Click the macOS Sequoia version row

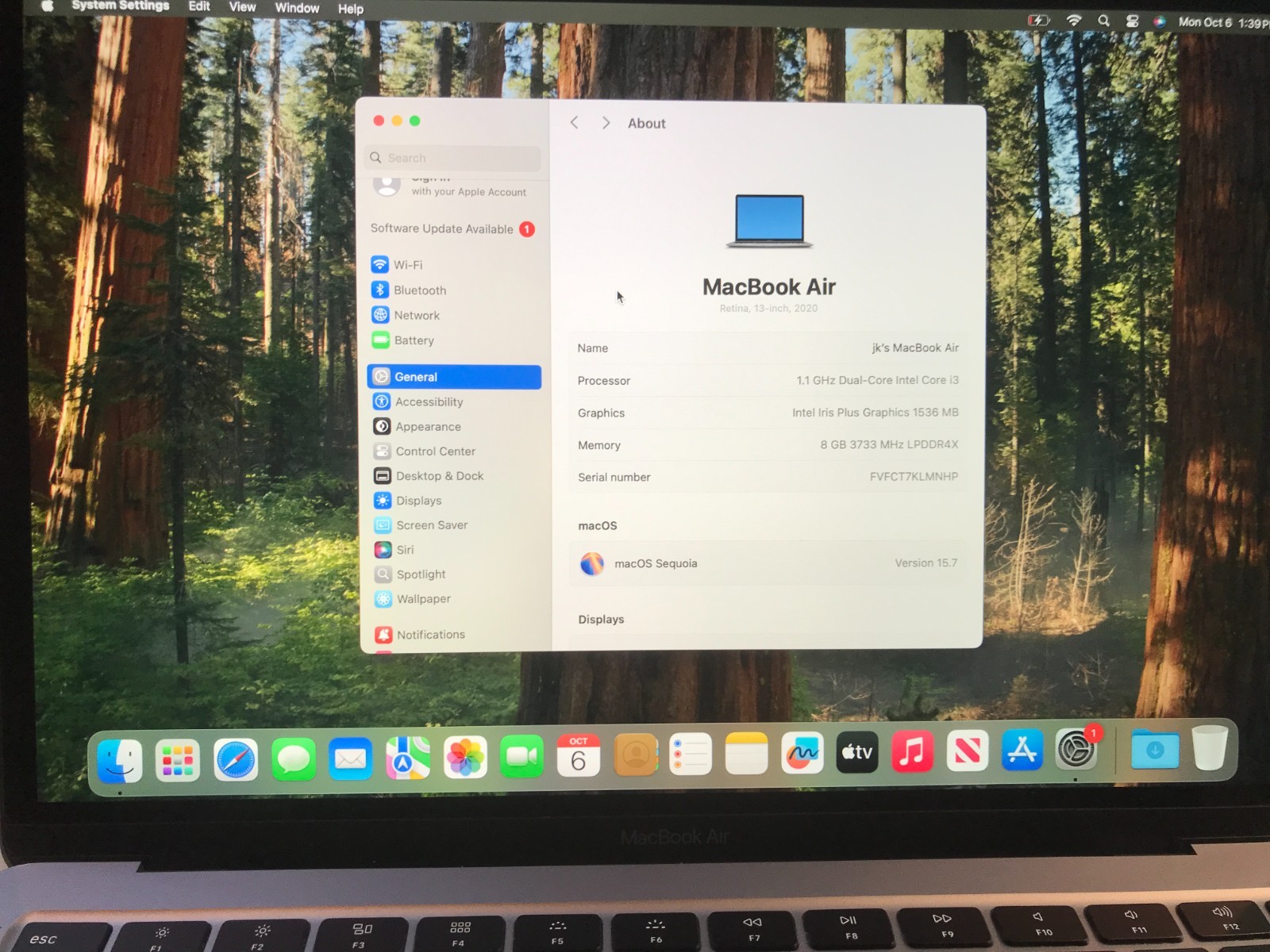pos(768,563)
